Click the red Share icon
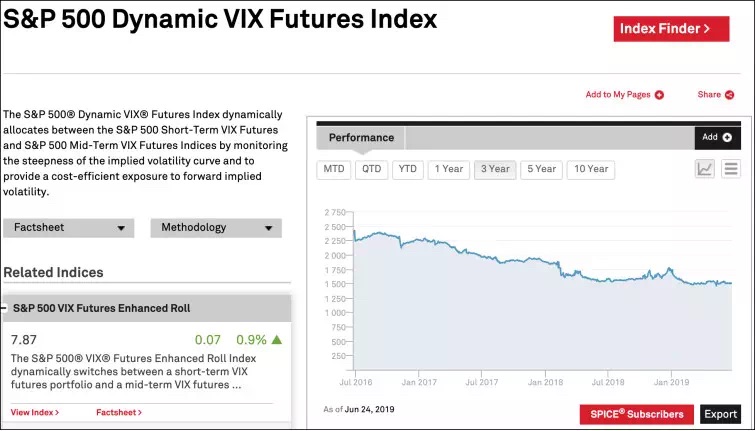 [730, 95]
